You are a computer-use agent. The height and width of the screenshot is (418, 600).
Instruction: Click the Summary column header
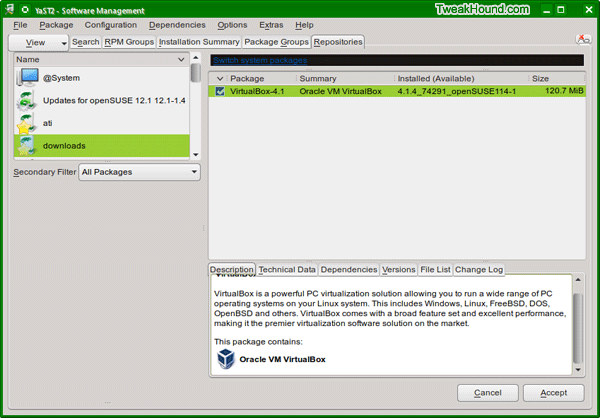346,78
